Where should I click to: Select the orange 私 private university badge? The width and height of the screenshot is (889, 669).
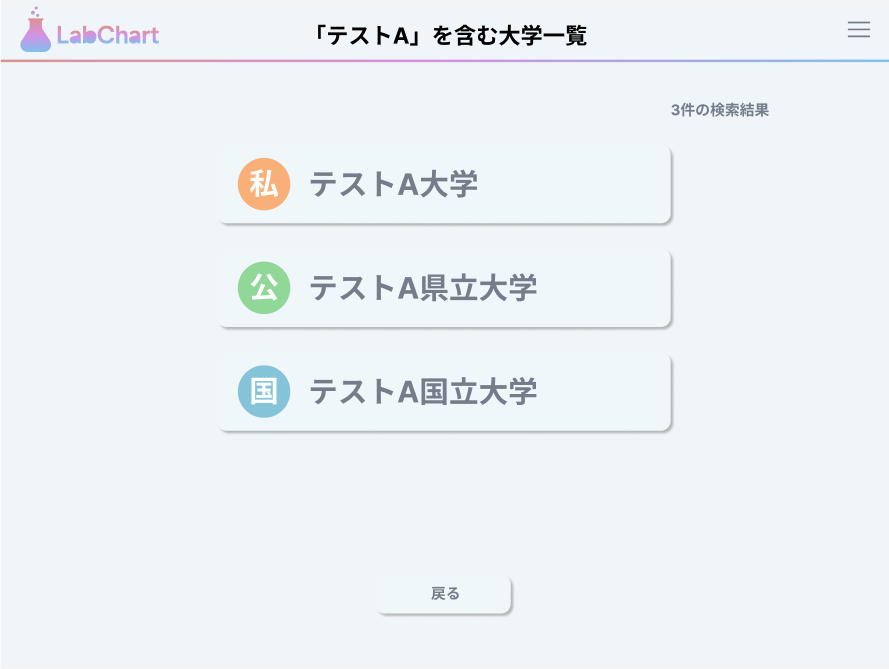(x=262, y=183)
